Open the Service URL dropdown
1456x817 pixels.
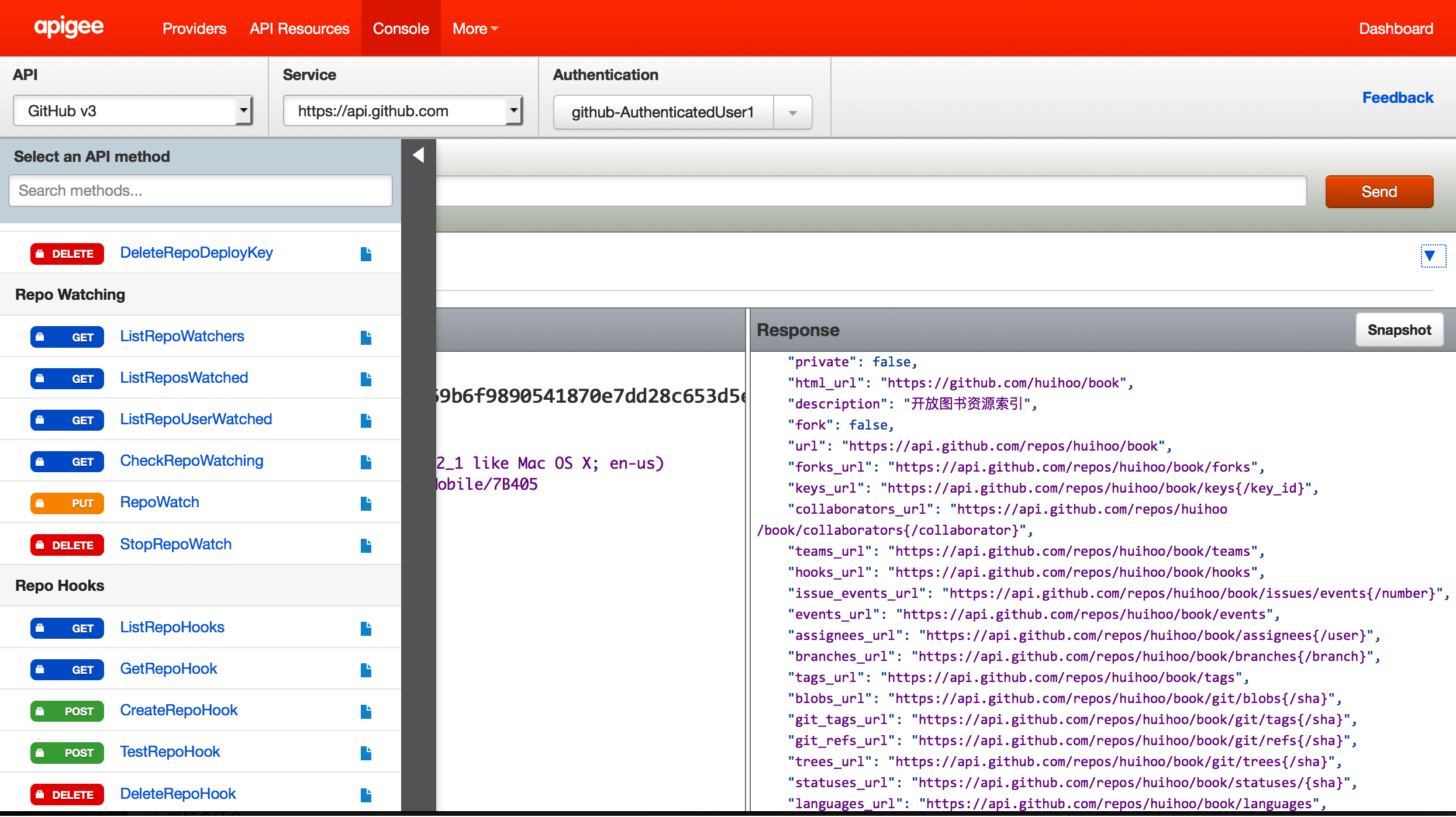click(x=403, y=111)
